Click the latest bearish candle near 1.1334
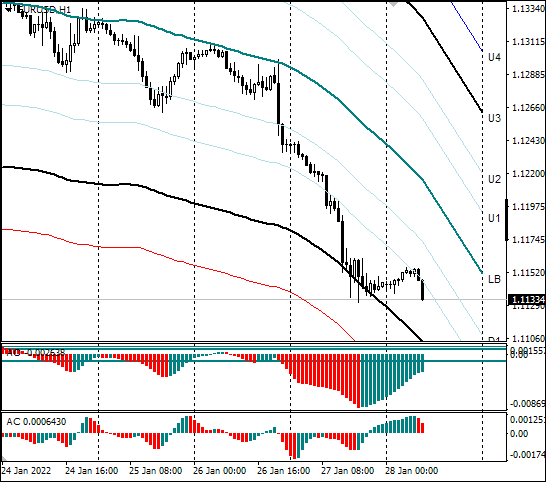Viewport: 546px width, 482px height. point(423,290)
